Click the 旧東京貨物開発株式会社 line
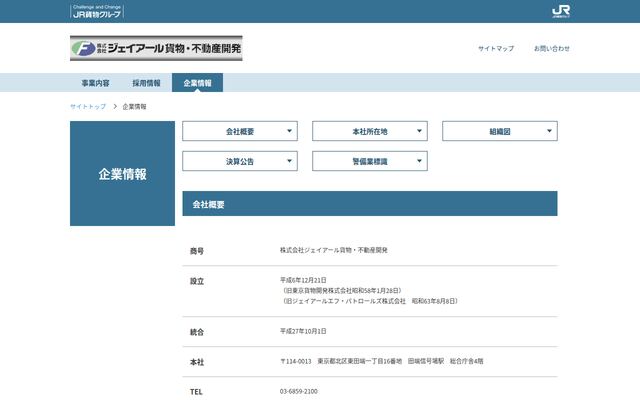 tap(341, 291)
